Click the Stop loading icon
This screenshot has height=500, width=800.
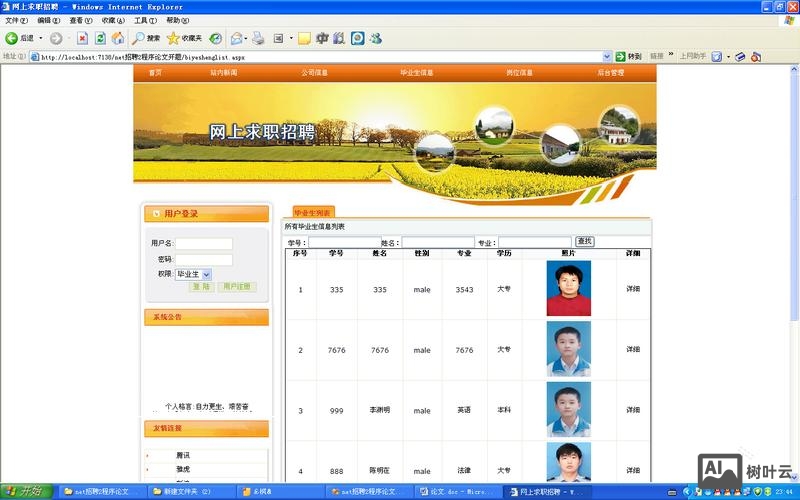[82, 38]
